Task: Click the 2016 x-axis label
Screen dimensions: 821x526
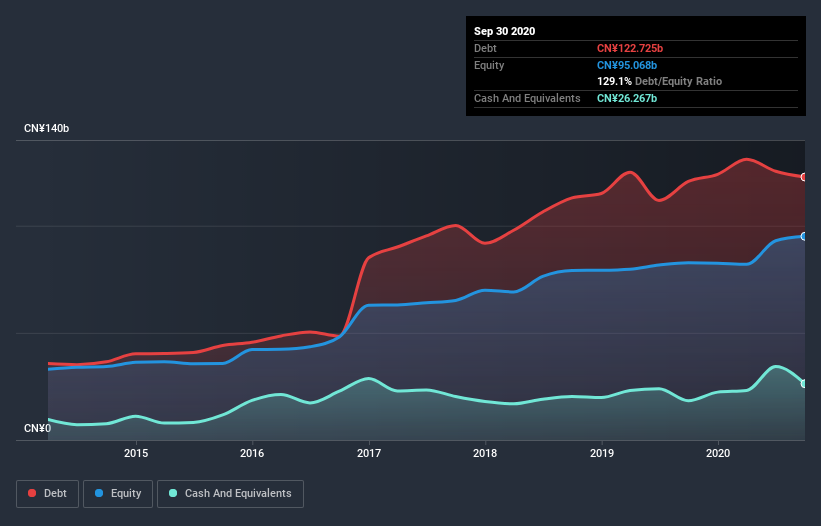Action: pos(252,453)
